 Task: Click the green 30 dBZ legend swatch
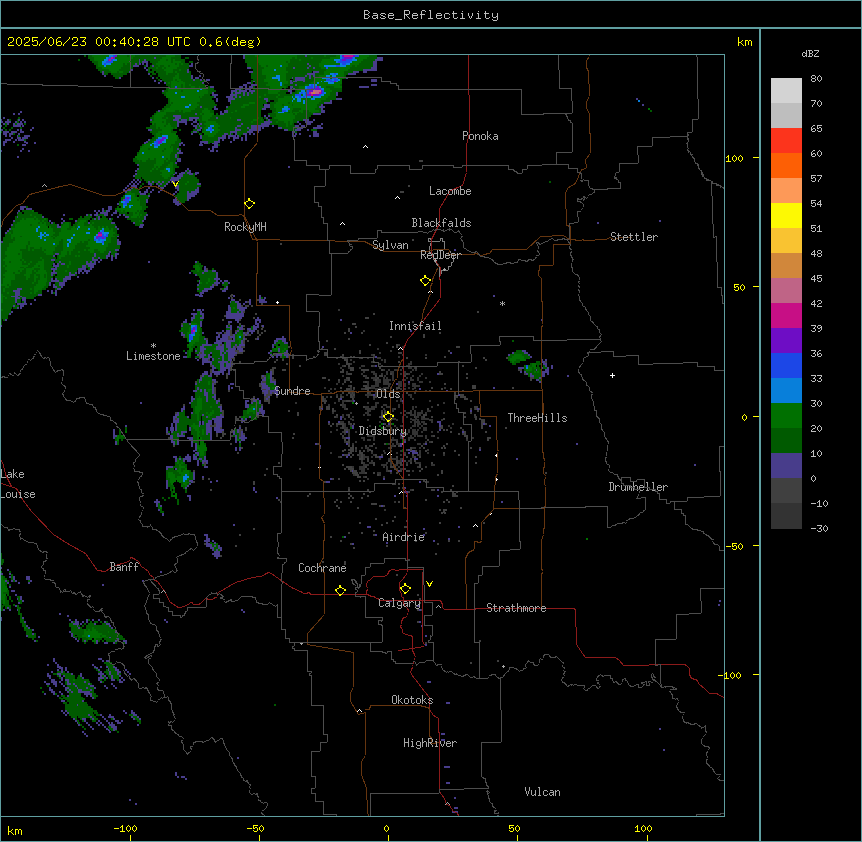(786, 416)
